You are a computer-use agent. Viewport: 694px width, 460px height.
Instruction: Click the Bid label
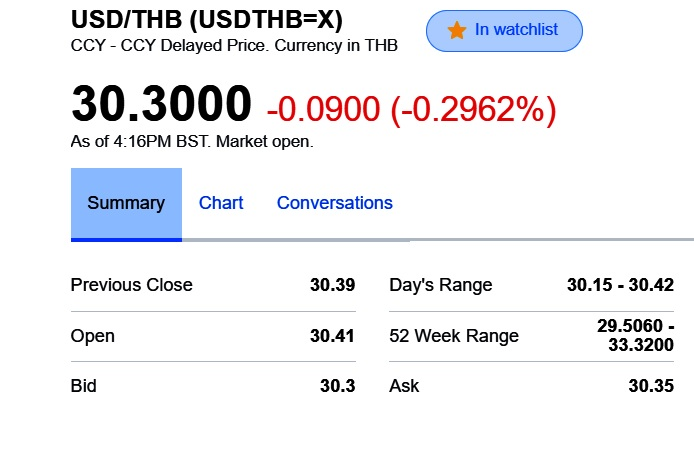83,386
